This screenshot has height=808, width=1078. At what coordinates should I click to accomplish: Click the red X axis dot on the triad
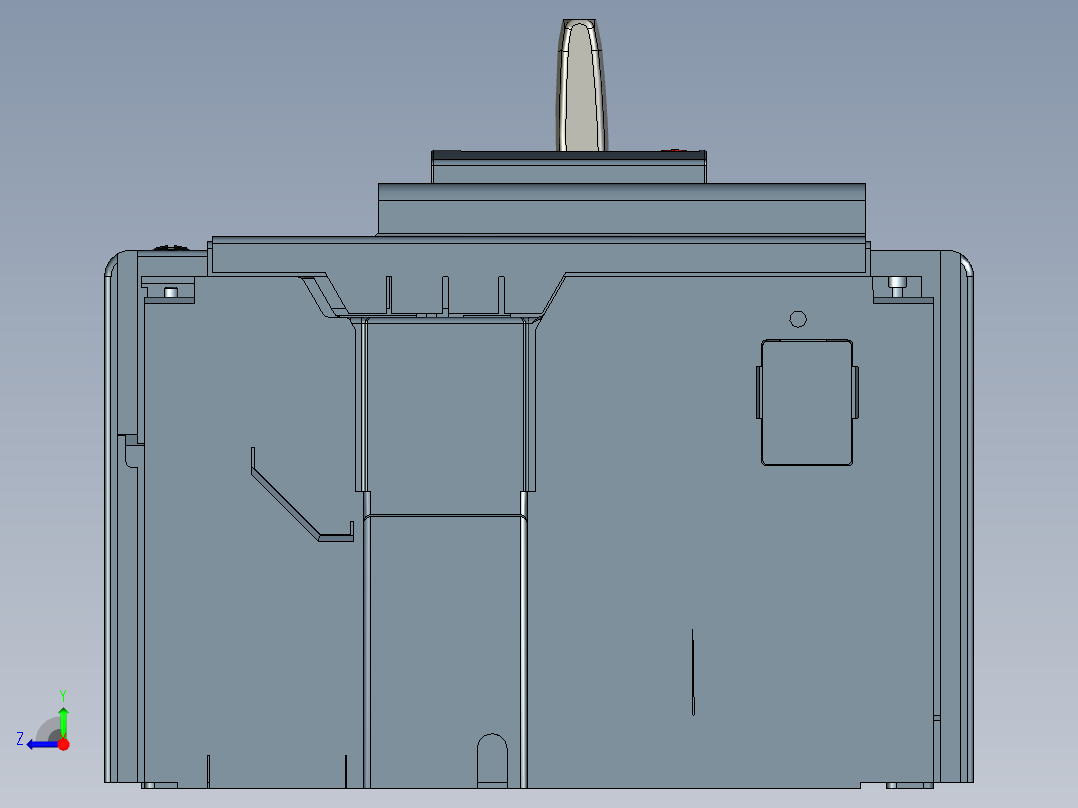(x=64, y=744)
